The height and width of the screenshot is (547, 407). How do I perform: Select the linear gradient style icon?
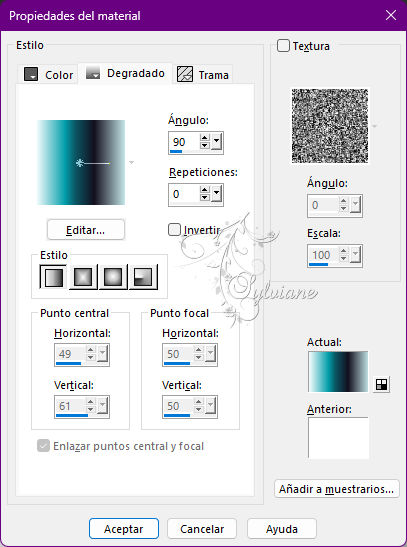[53, 277]
